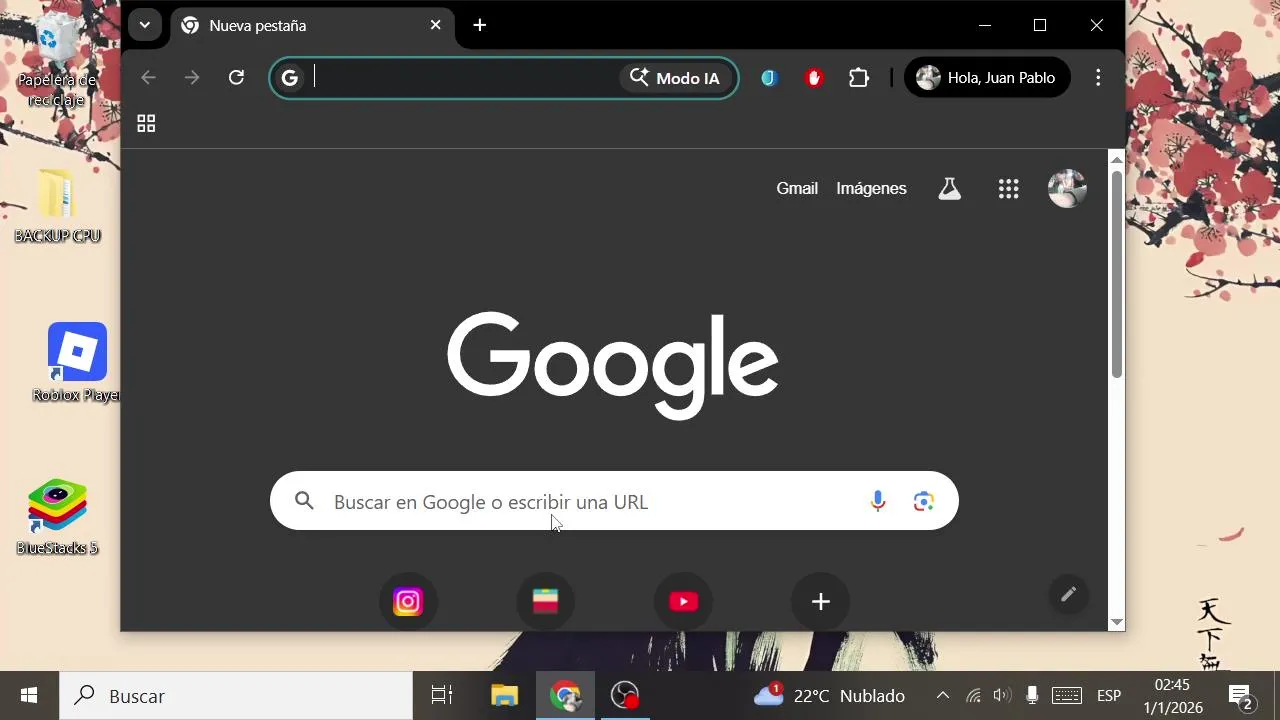The height and width of the screenshot is (720, 1280).
Task: Customize this page with pencil icon
Action: tap(1068, 595)
